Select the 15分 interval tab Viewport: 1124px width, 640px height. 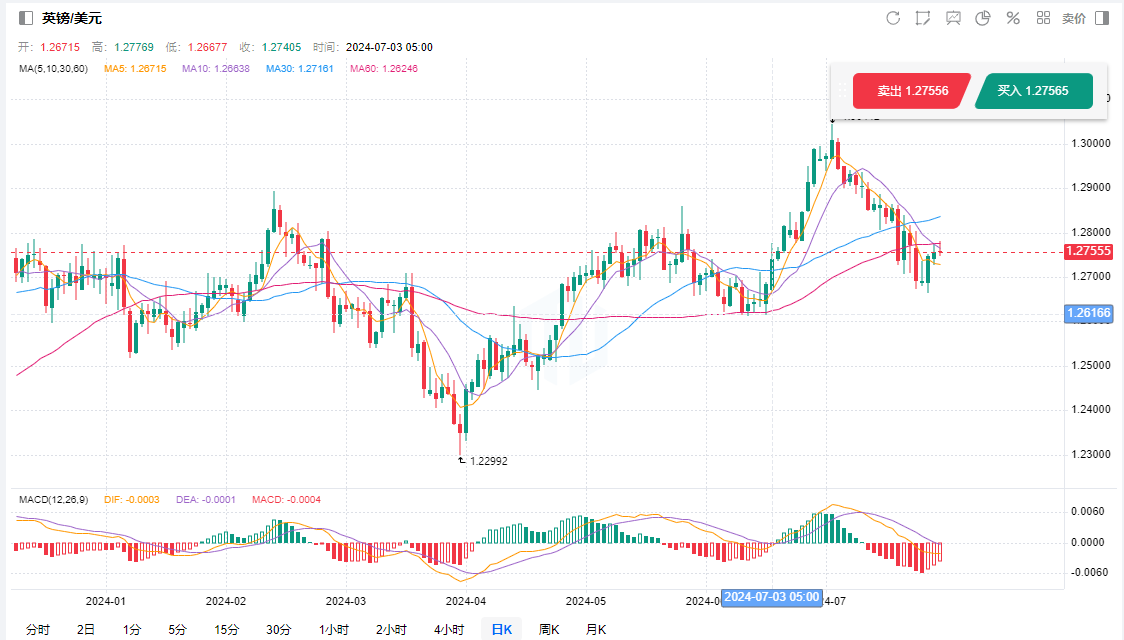coord(226,629)
